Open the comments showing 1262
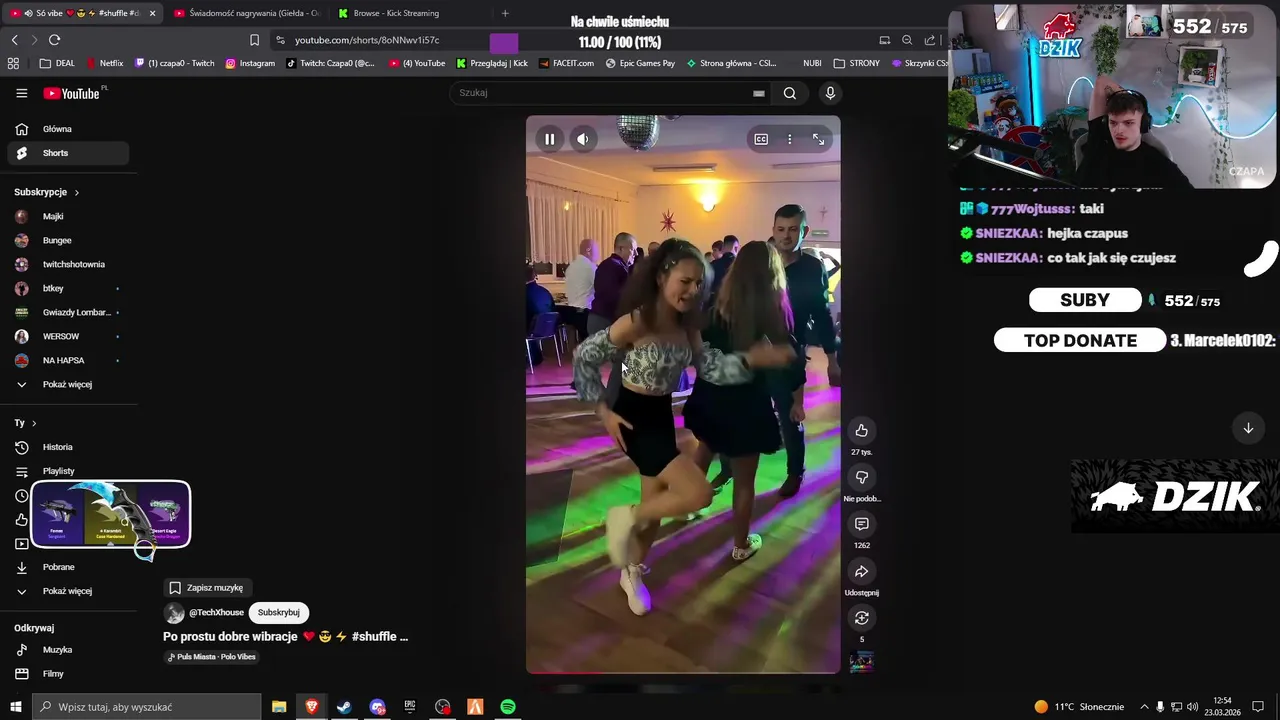The width and height of the screenshot is (1280, 720). coord(861,524)
